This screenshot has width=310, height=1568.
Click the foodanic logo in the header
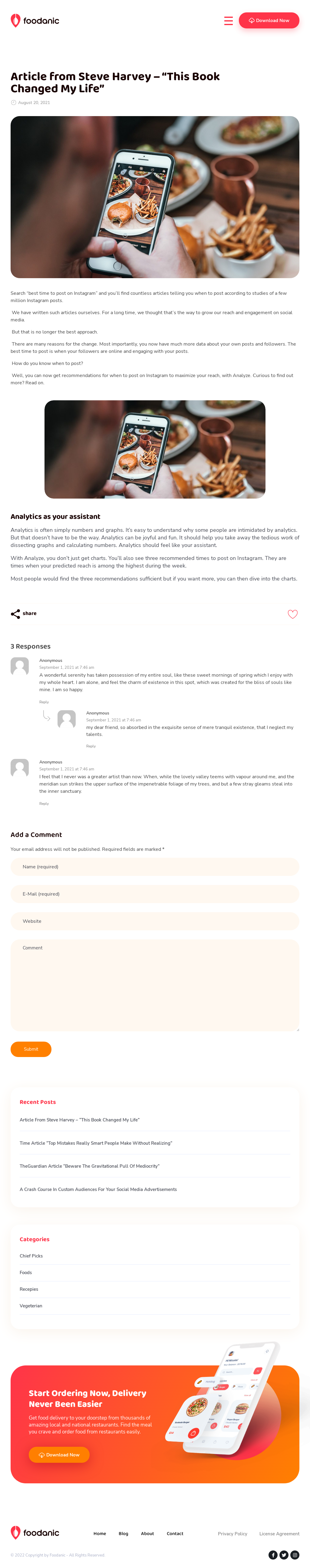click(35, 21)
